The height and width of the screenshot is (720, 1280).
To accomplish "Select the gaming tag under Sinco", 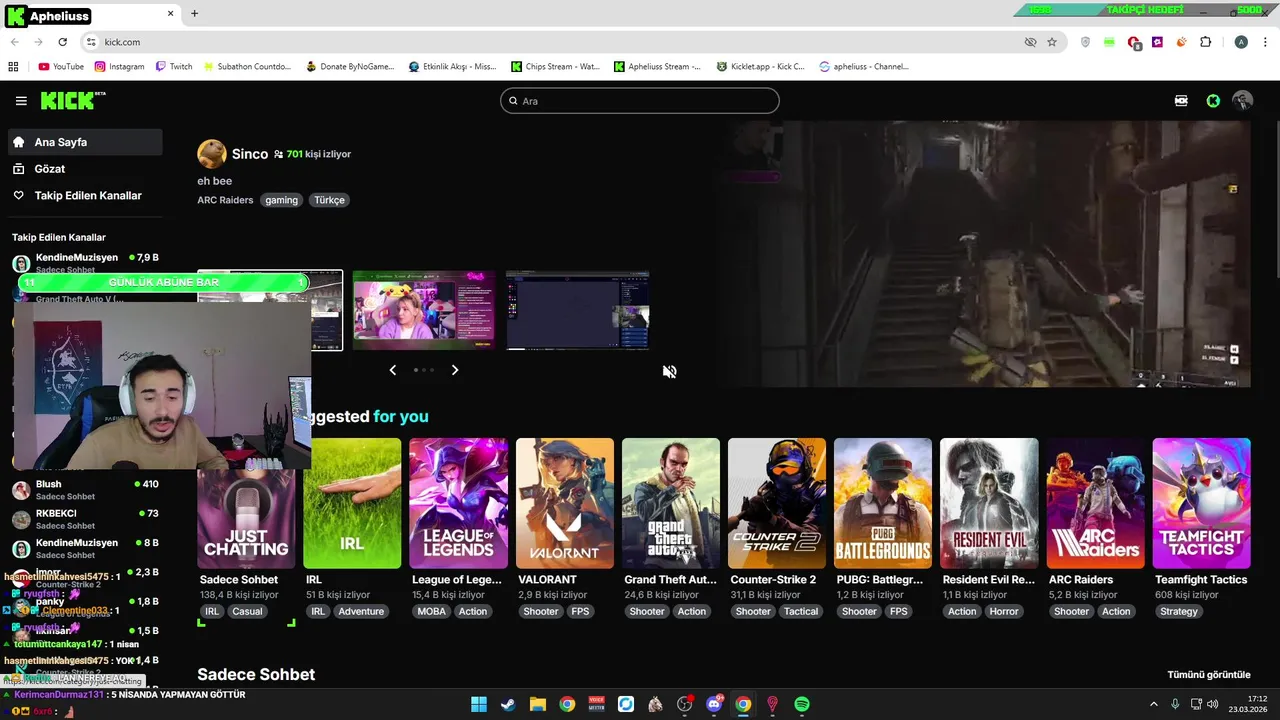I will tap(281, 200).
